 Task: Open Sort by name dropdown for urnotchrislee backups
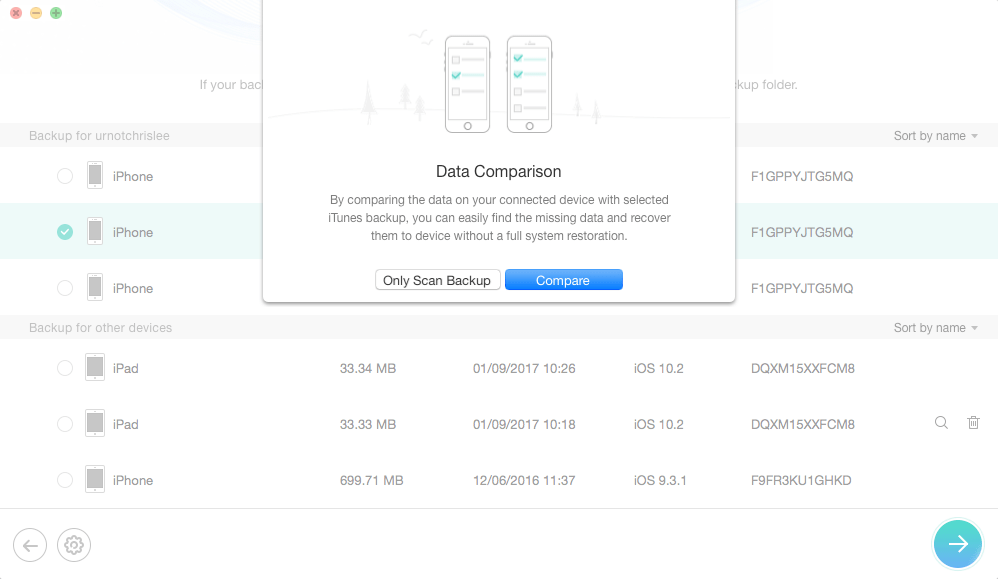click(935, 136)
